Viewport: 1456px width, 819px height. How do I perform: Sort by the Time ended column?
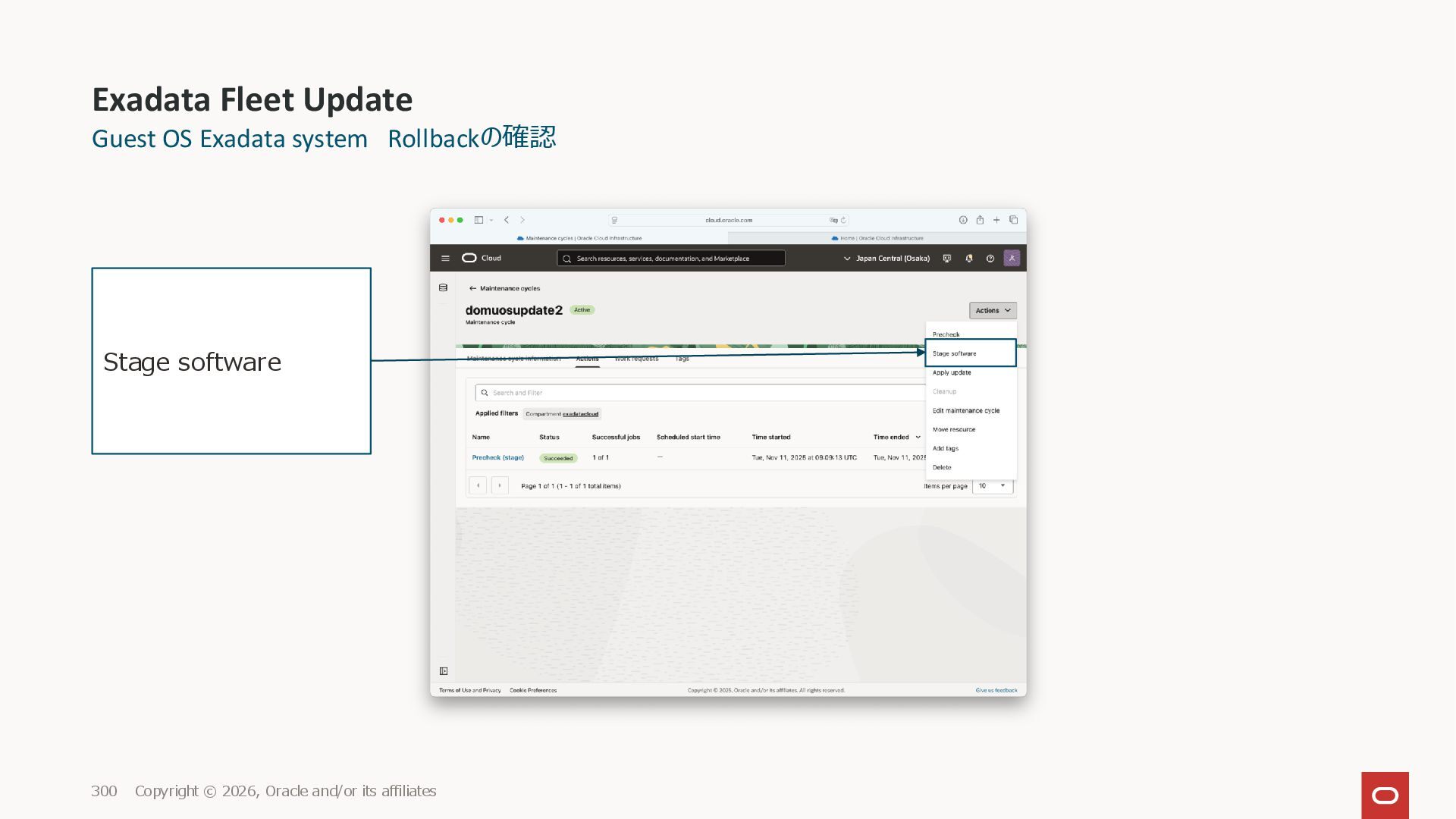pos(896,438)
